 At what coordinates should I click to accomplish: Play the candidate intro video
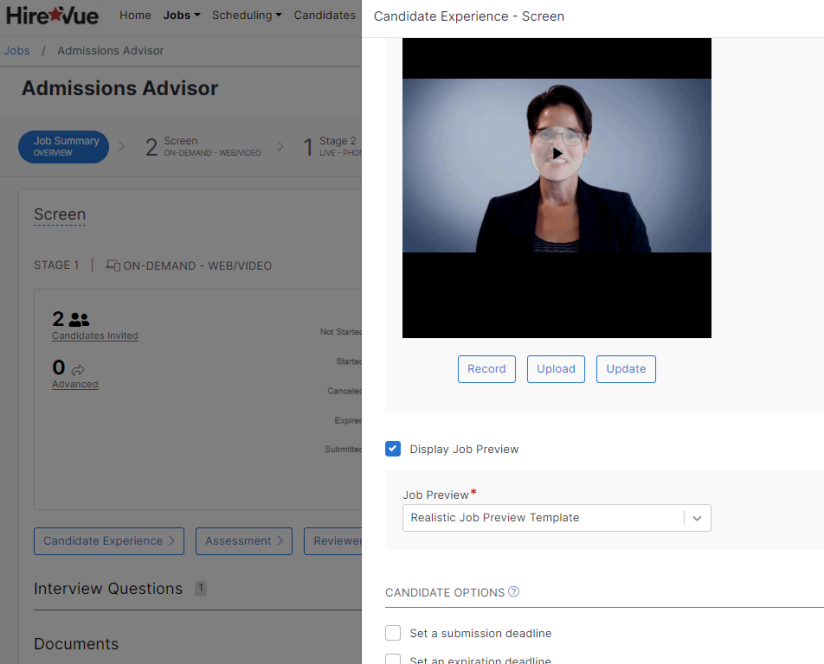tap(557, 154)
